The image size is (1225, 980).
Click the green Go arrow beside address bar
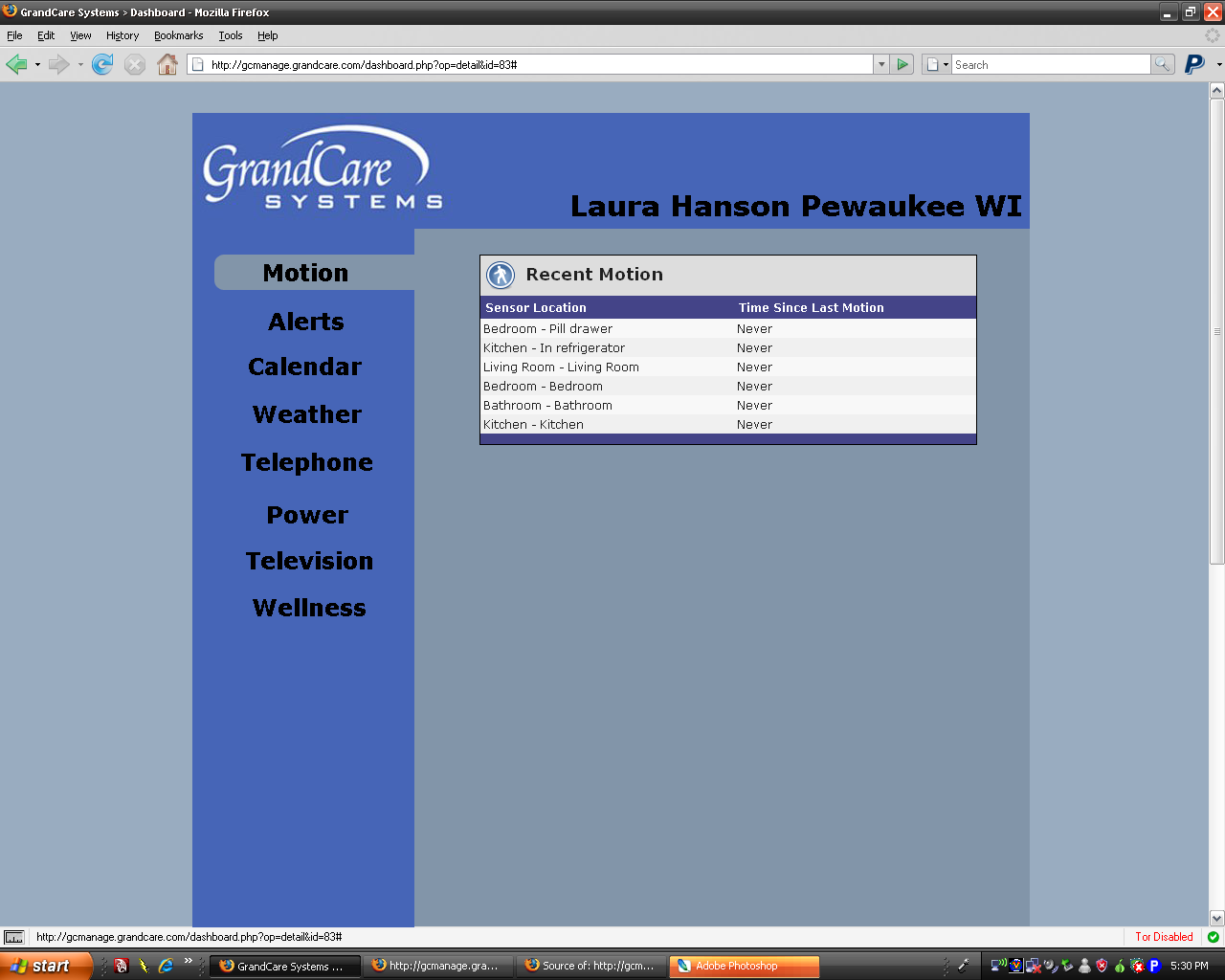click(x=902, y=64)
